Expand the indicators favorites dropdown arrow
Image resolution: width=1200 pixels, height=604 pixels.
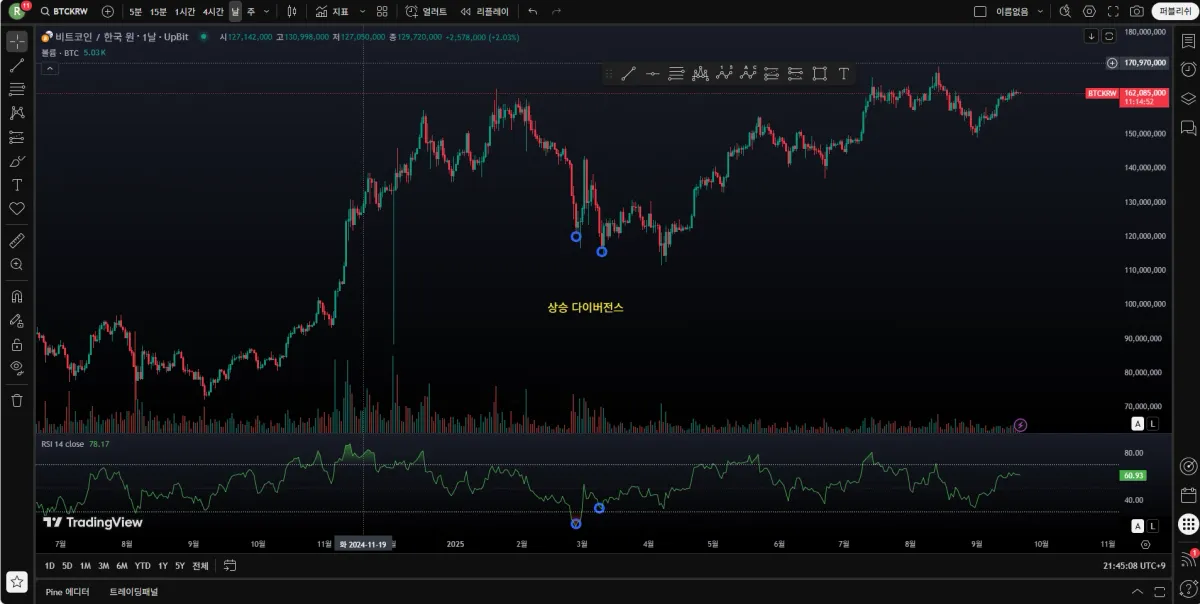(362, 11)
